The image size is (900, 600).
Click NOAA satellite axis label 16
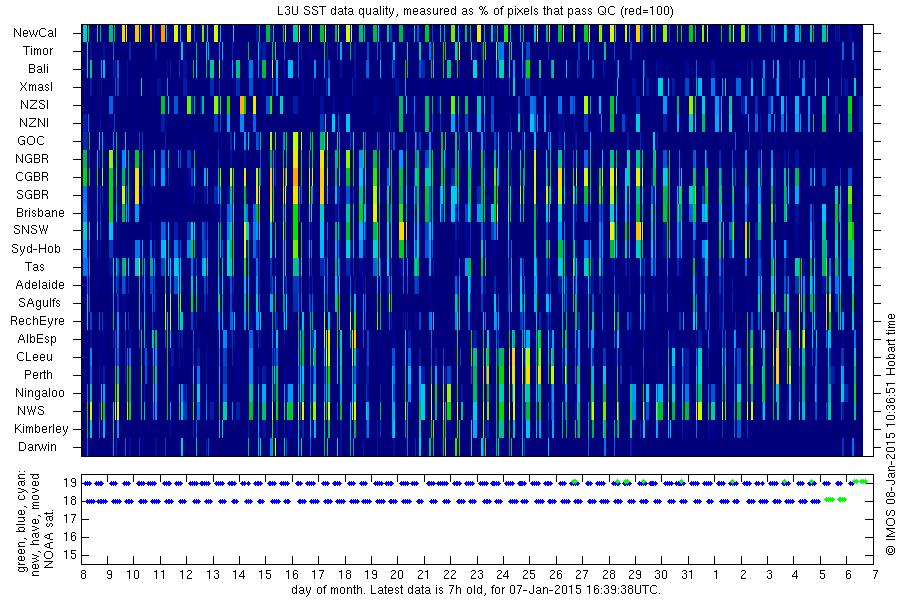click(x=70, y=537)
